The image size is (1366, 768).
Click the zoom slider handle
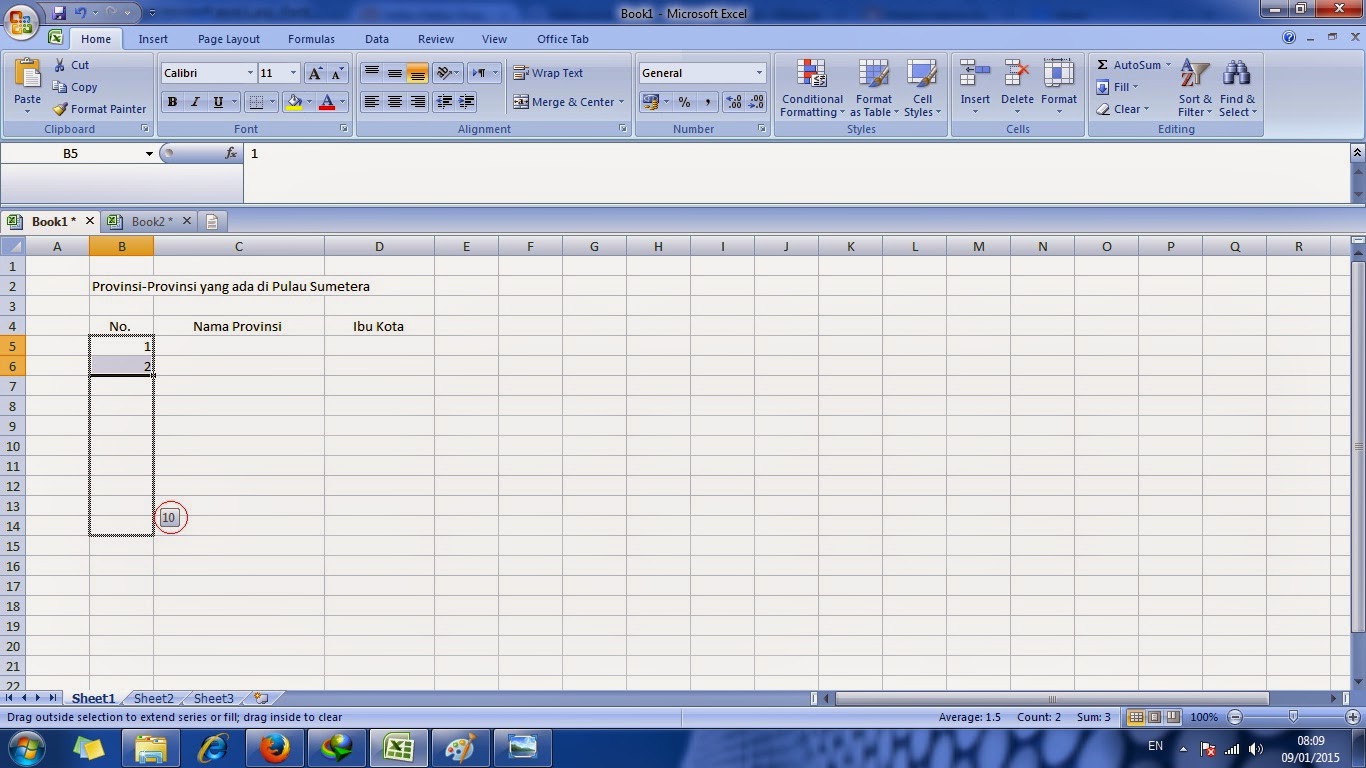point(1294,717)
